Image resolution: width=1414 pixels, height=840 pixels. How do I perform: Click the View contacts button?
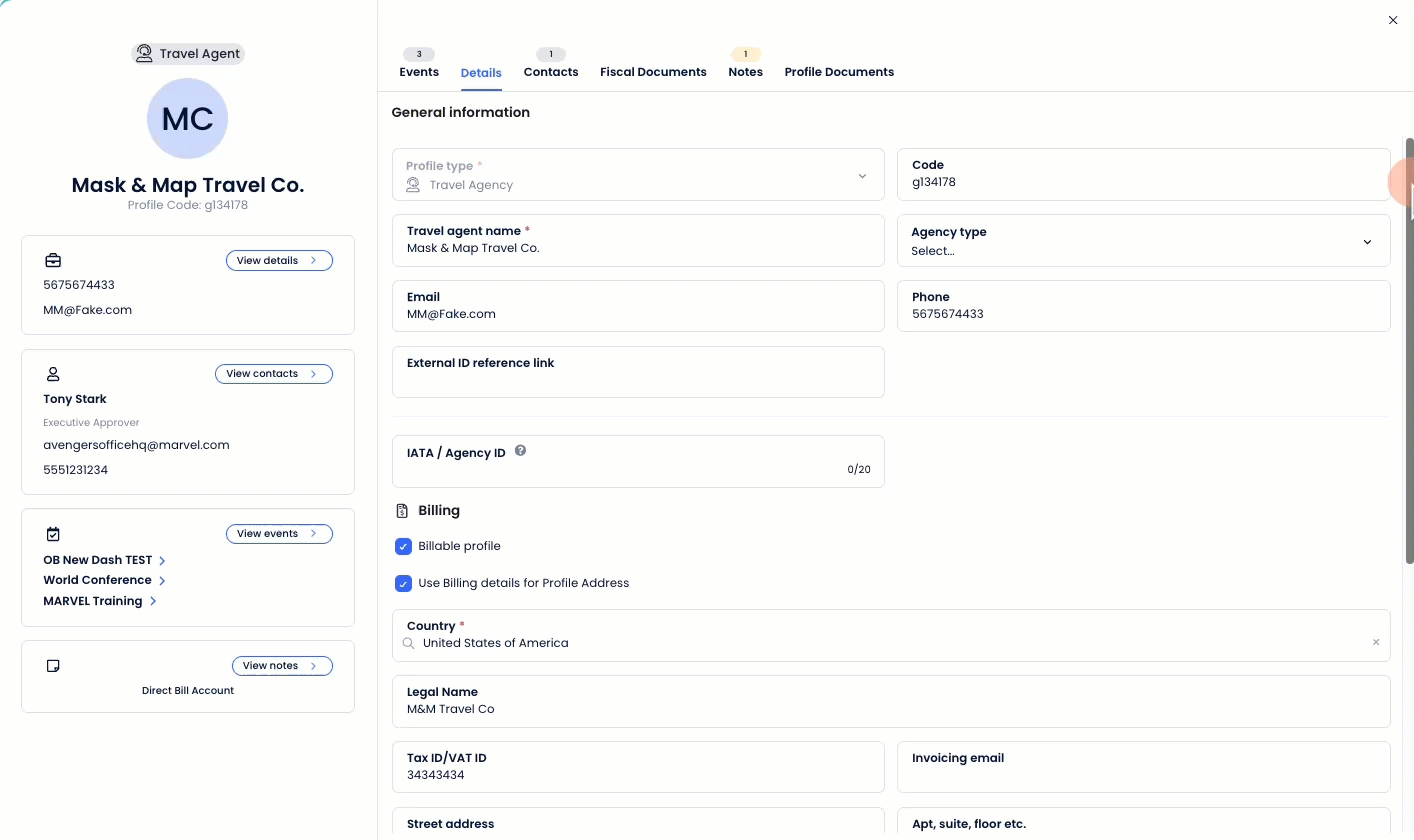coord(273,374)
